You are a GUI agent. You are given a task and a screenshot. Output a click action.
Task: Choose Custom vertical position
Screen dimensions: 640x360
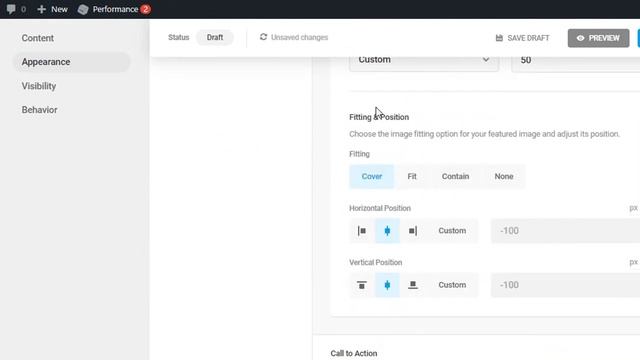pos(452,285)
